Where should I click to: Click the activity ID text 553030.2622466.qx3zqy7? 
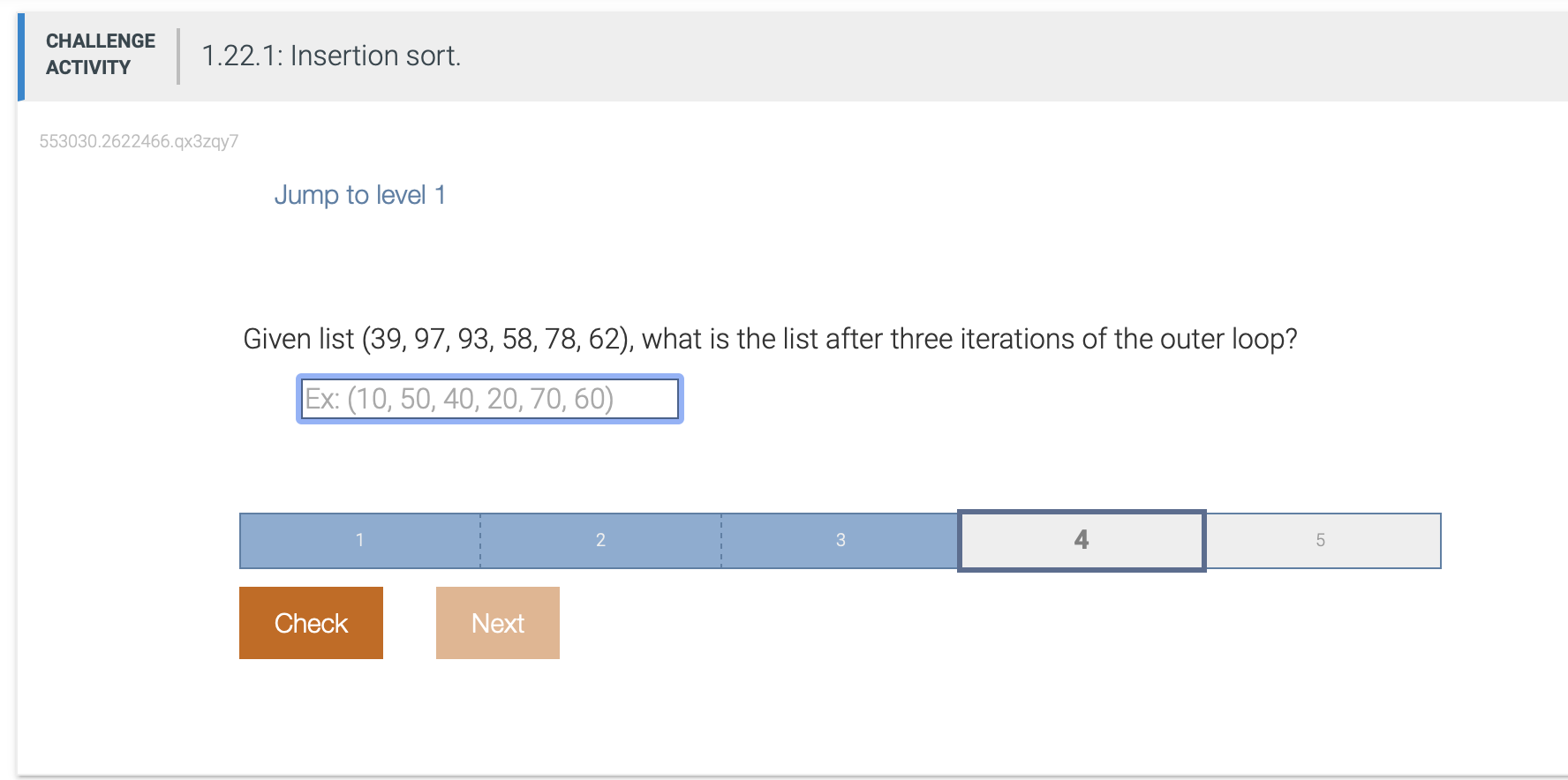139,140
